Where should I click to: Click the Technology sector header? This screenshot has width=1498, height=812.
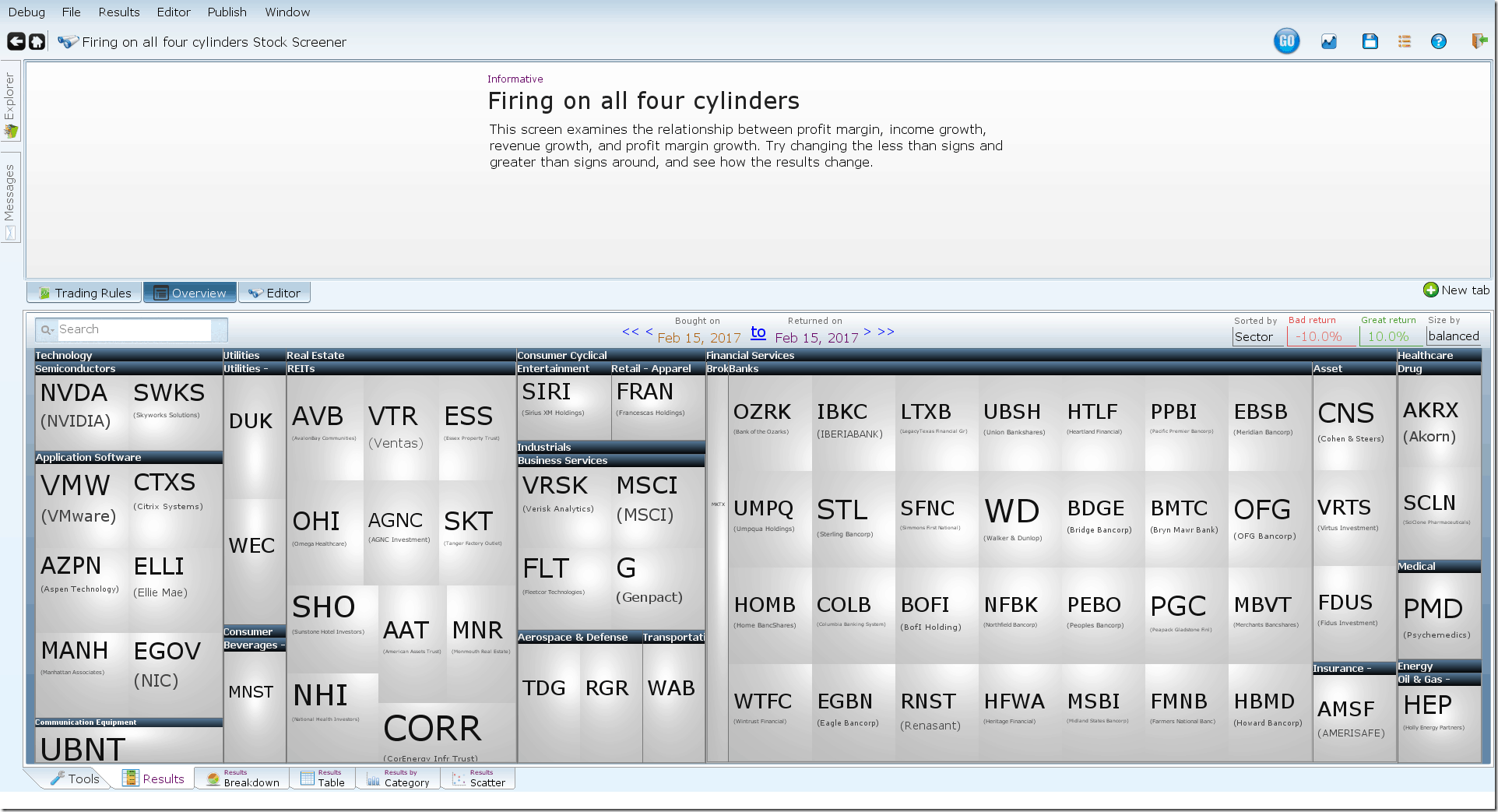128,356
